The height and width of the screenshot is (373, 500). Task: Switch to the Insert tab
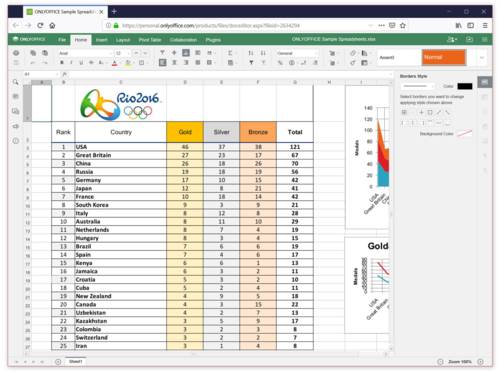(101, 40)
